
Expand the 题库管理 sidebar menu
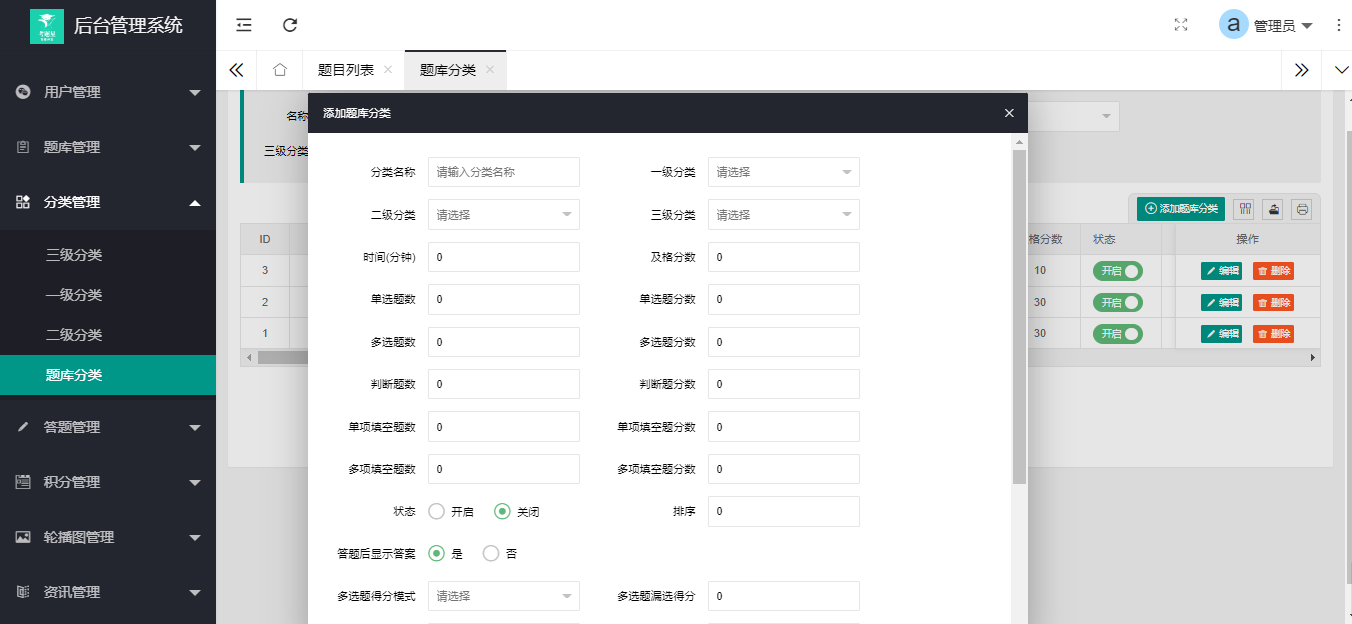(x=195, y=147)
